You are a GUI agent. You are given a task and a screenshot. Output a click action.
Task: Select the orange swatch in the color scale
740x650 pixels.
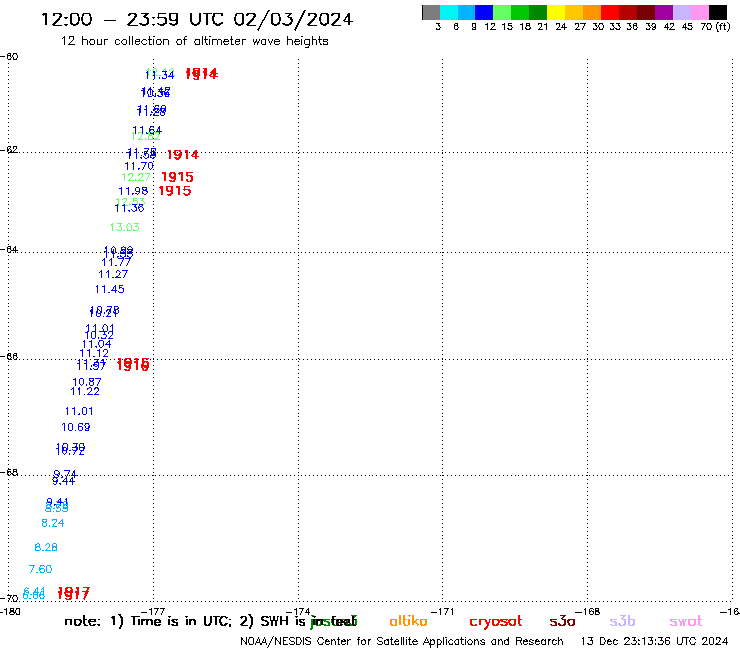click(x=592, y=12)
